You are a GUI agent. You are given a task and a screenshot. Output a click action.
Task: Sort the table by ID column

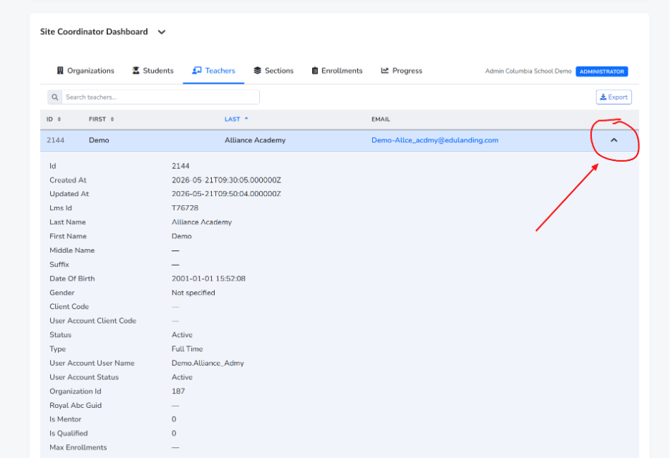53,119
